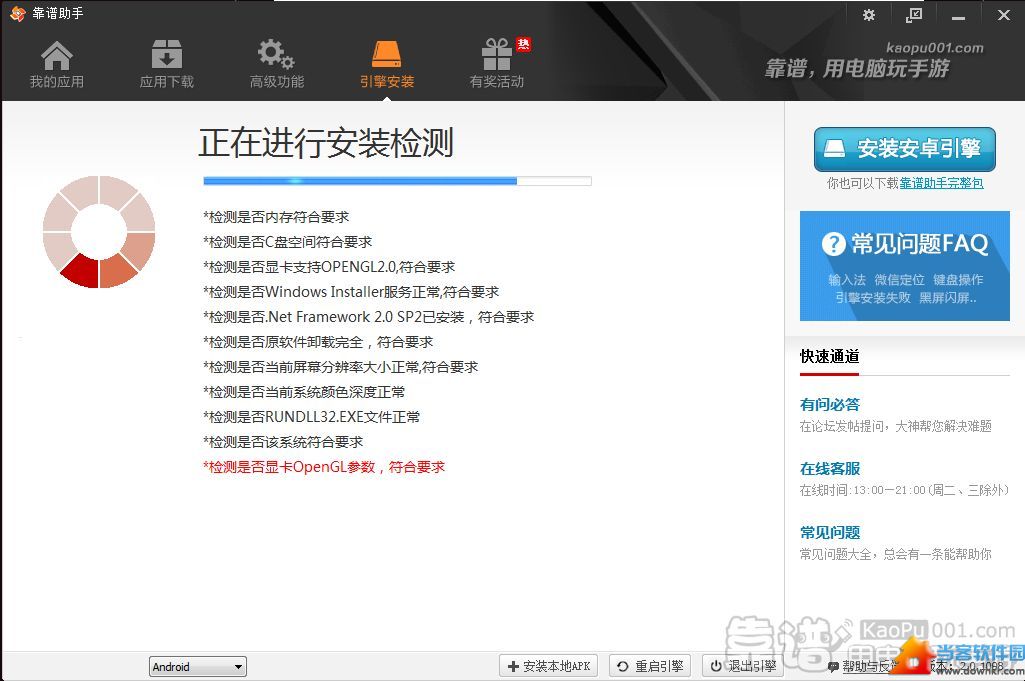Click the 退出引擎 button
The width and height of the screenshot is (1025, 681).
[742, 666]
